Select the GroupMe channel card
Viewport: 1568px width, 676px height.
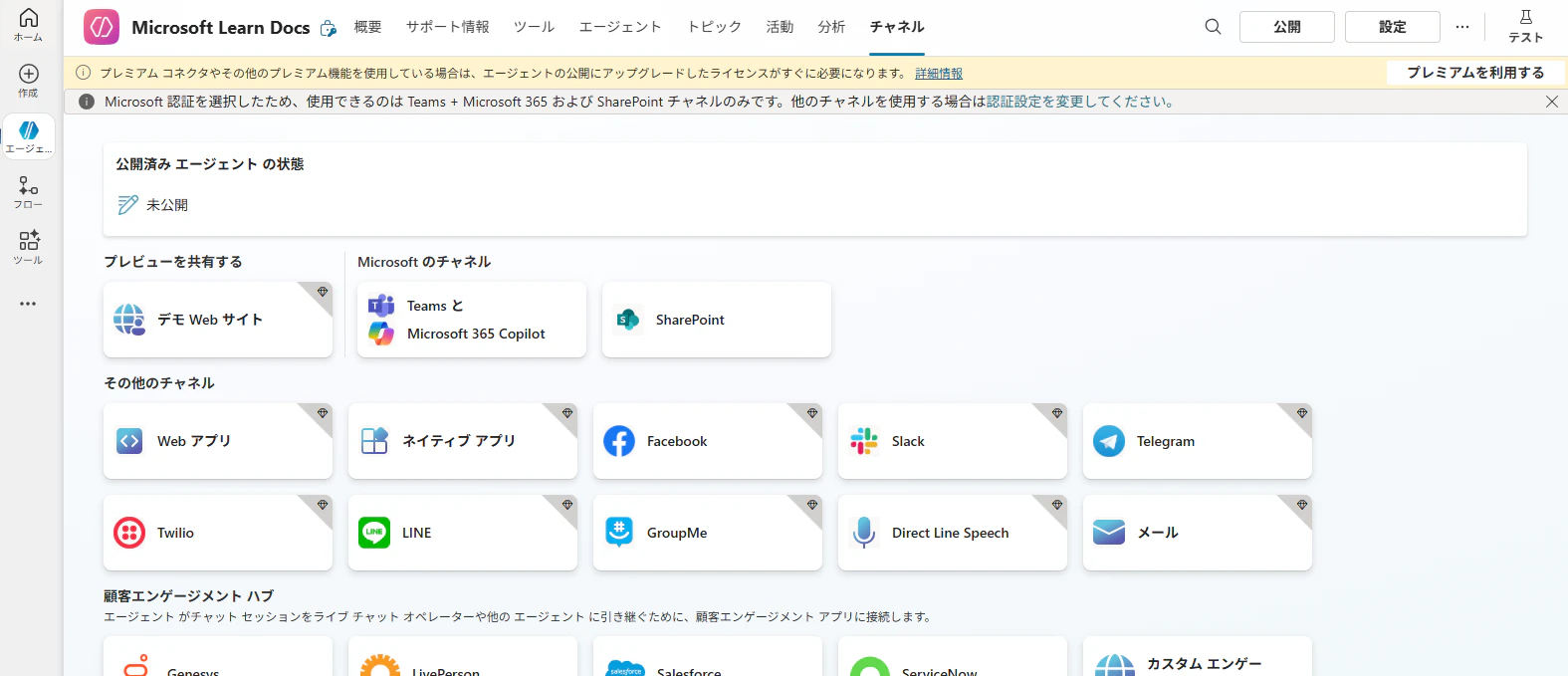[708, 533]
